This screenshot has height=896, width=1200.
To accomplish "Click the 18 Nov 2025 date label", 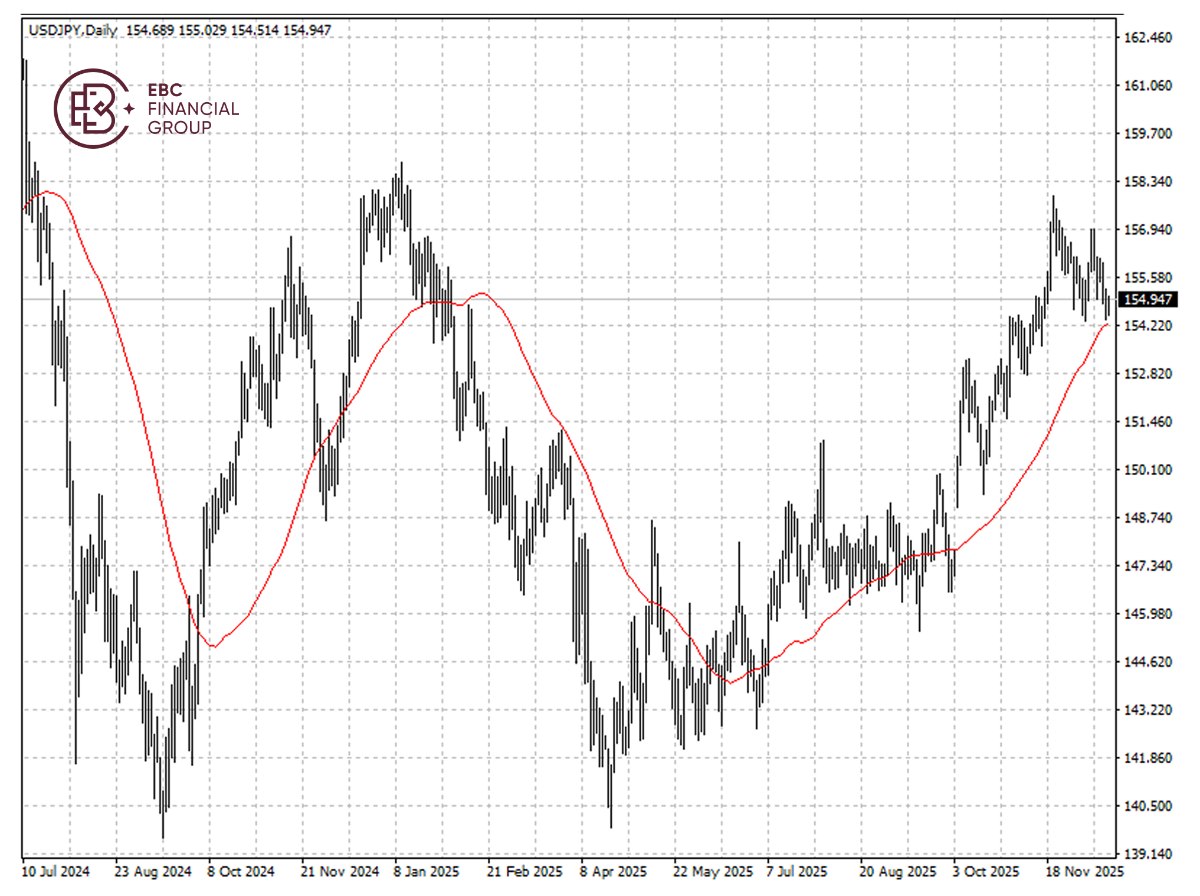I will (1083, 872).
